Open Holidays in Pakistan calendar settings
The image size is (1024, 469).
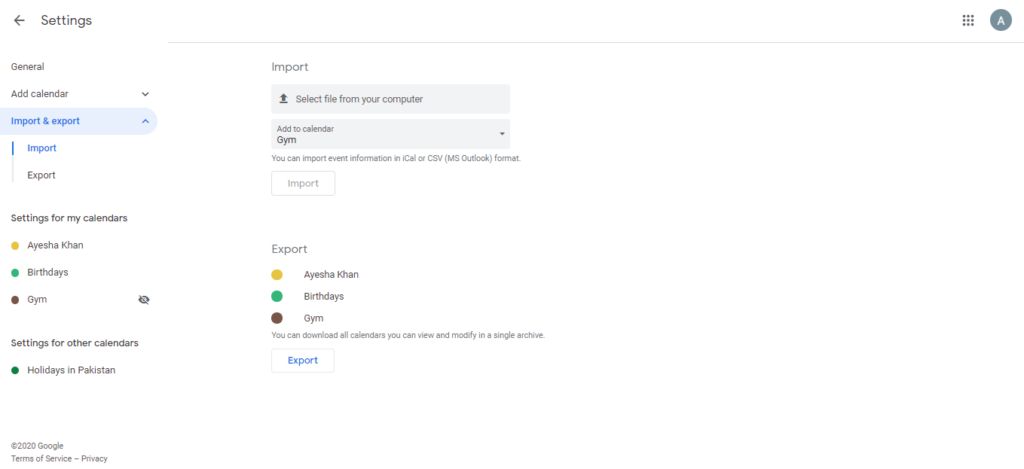[x=71, y=370]
